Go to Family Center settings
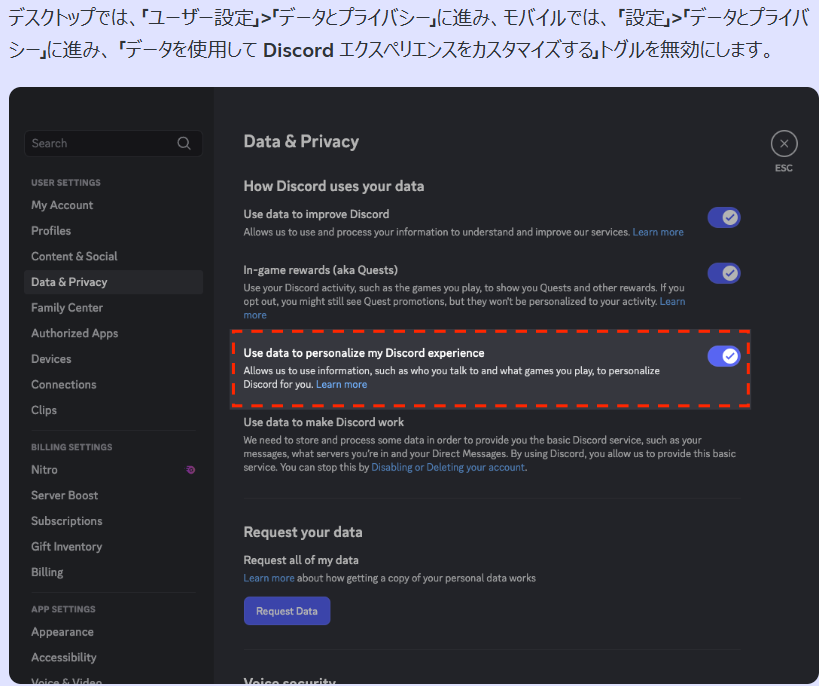819x686 pixels. pyautogui.click(x=67, y=307)
